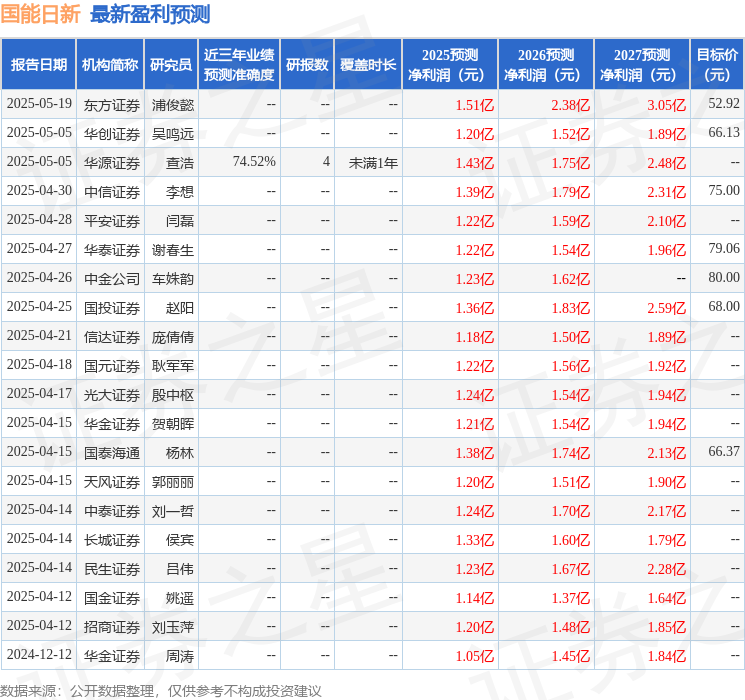Screen dimensions: 745x700
Task: Select the 国能日新 title text
Action: (40, 14)
